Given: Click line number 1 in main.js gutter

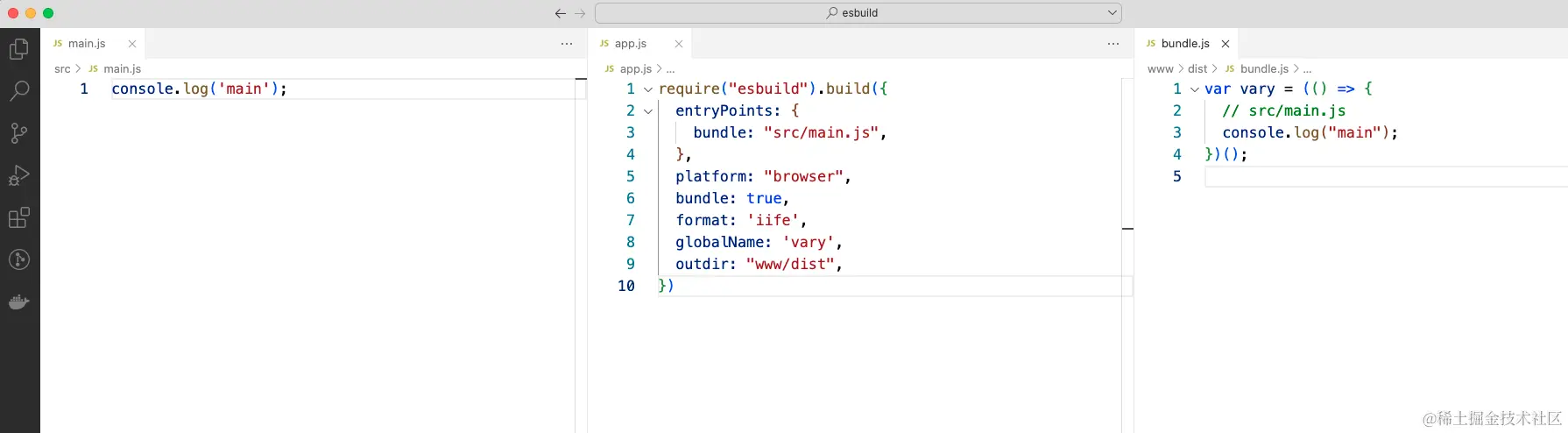Looking at the screenshot, I should [84, 89].
